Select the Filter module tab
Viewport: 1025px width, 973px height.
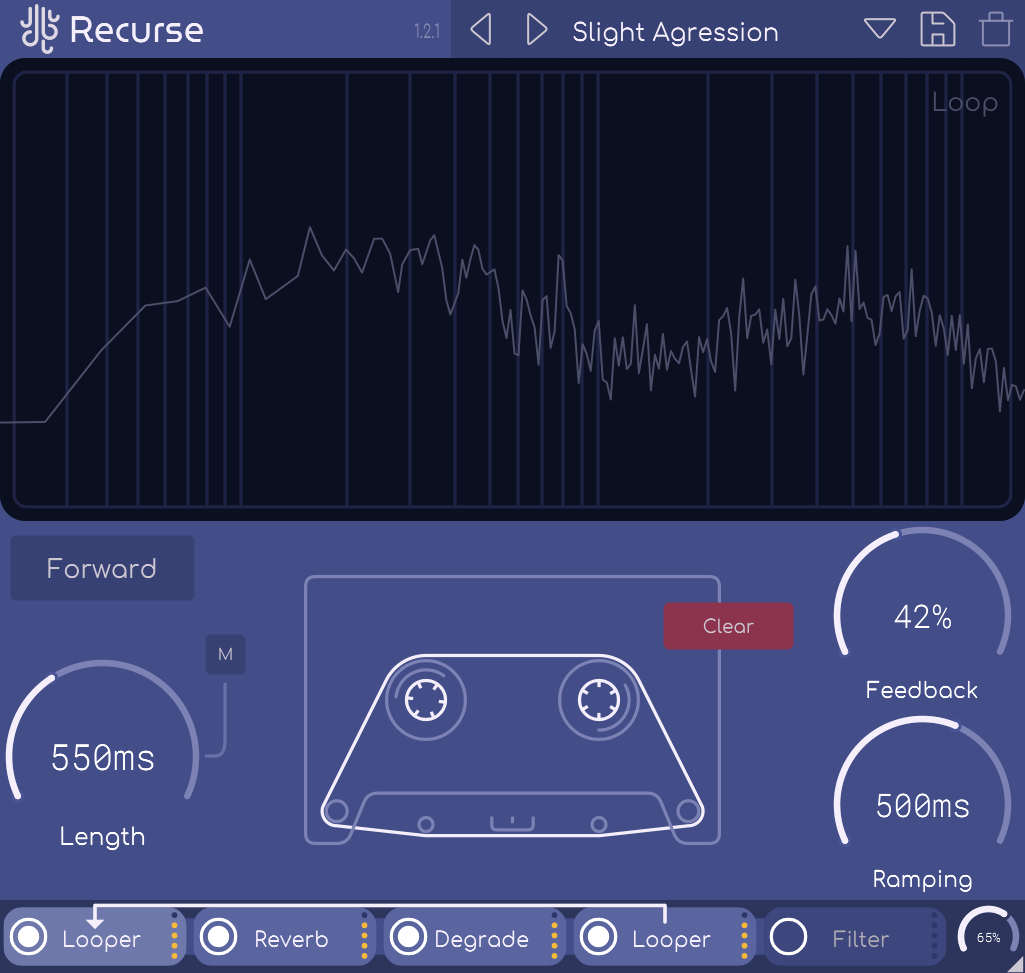855,936
